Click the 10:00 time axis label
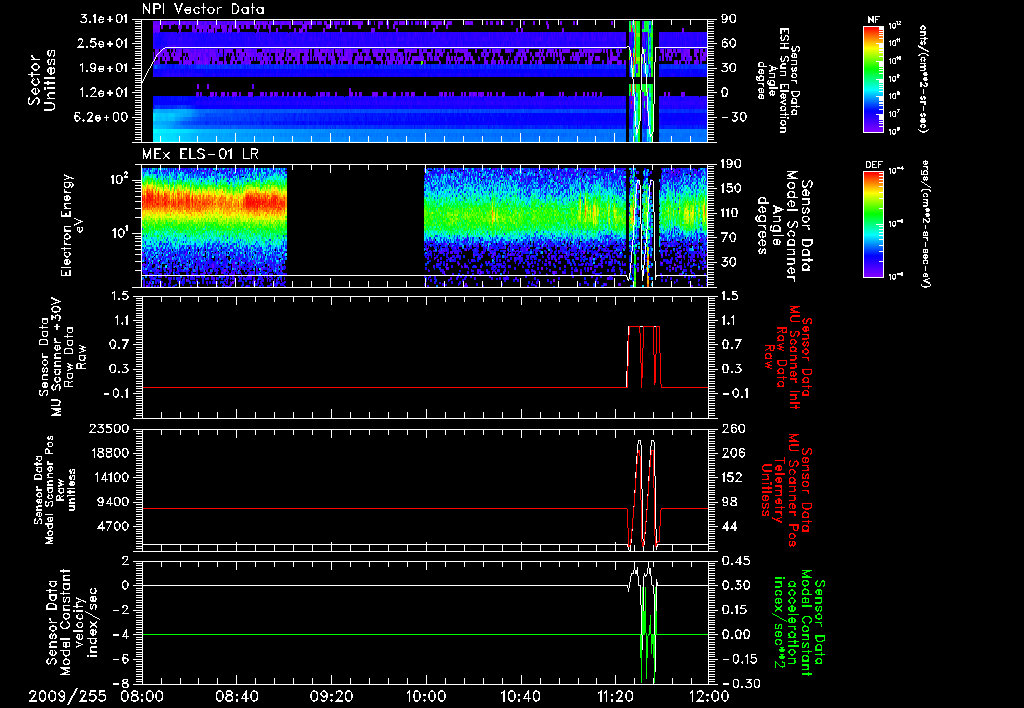The image size is (1024, 708). 425,696
